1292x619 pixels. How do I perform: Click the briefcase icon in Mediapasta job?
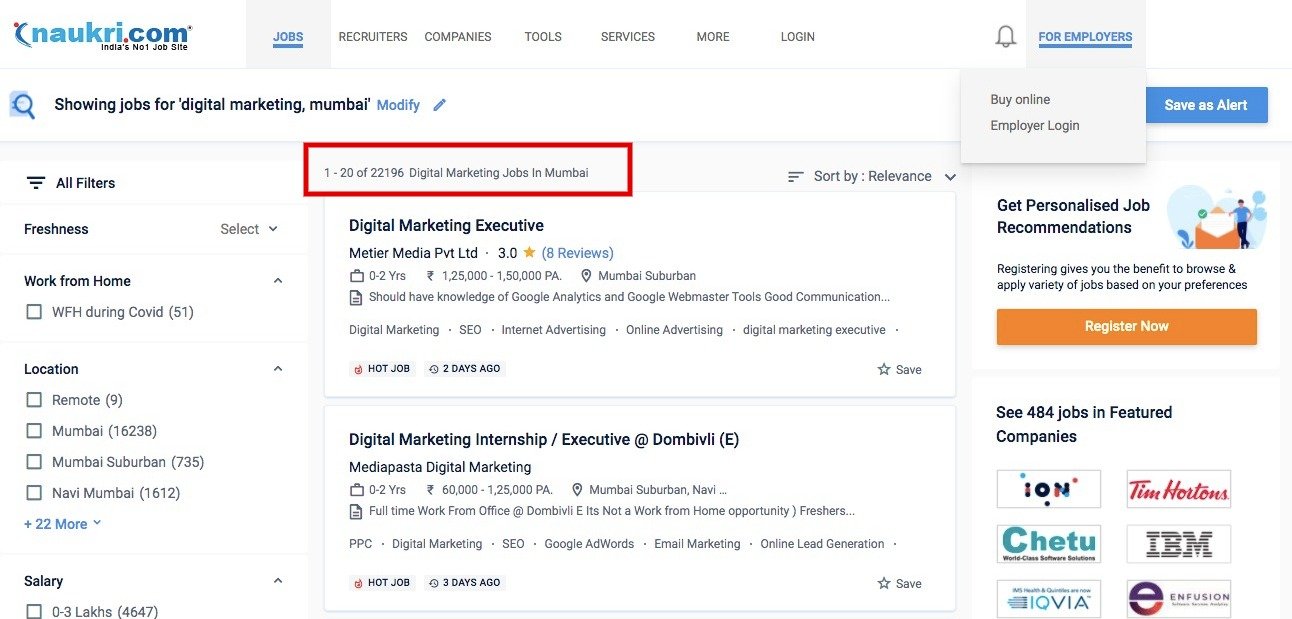[356, 490]
